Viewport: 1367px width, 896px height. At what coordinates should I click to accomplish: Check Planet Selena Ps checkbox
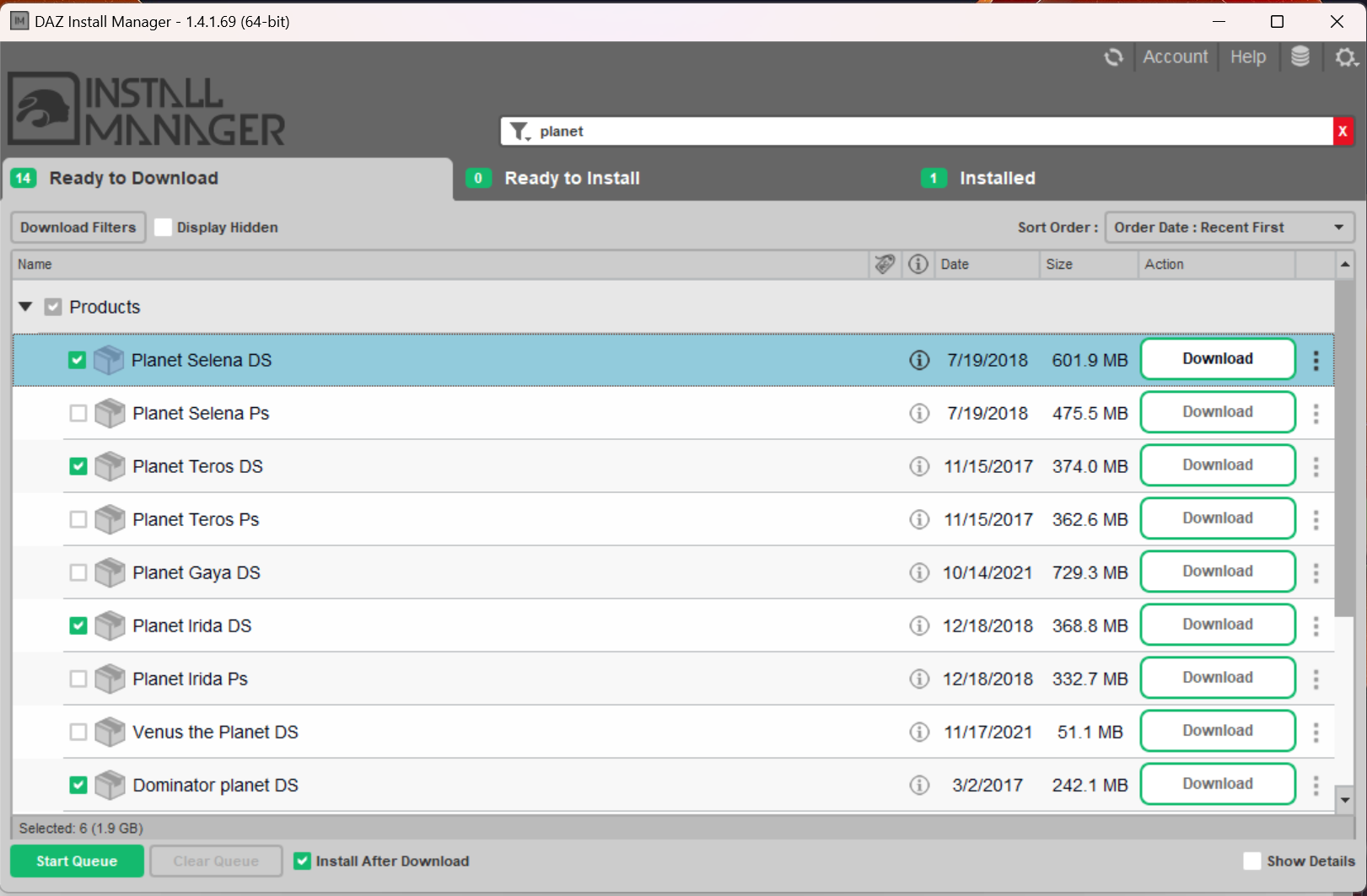click(x=78, y=413)
